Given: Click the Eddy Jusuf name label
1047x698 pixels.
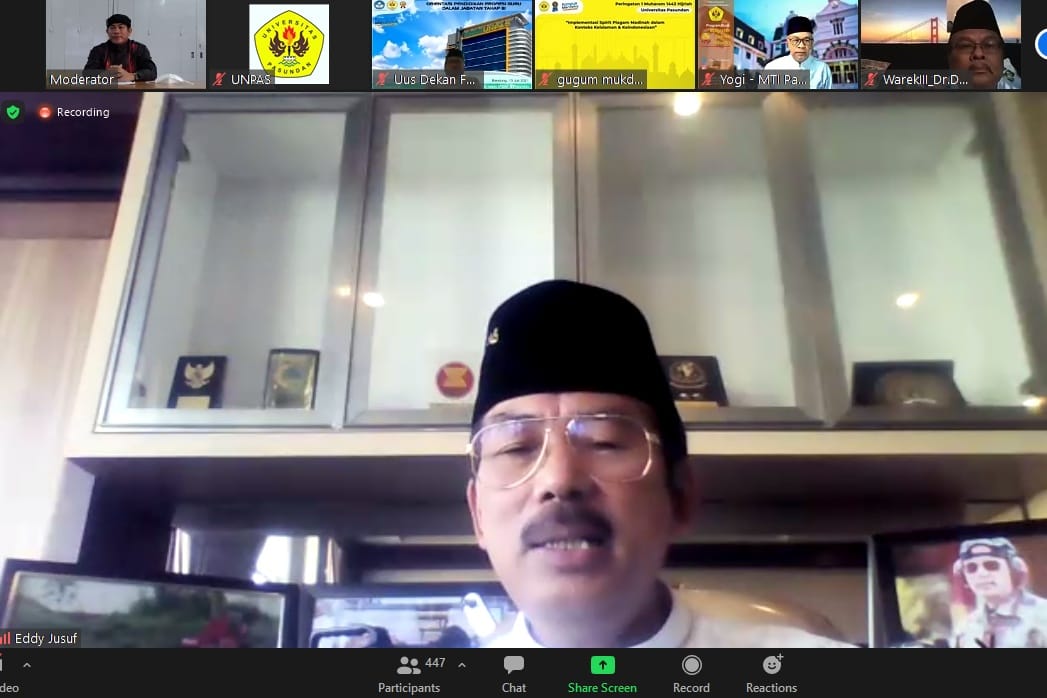Looking at the screenshot, I should [x=46, y=638].
